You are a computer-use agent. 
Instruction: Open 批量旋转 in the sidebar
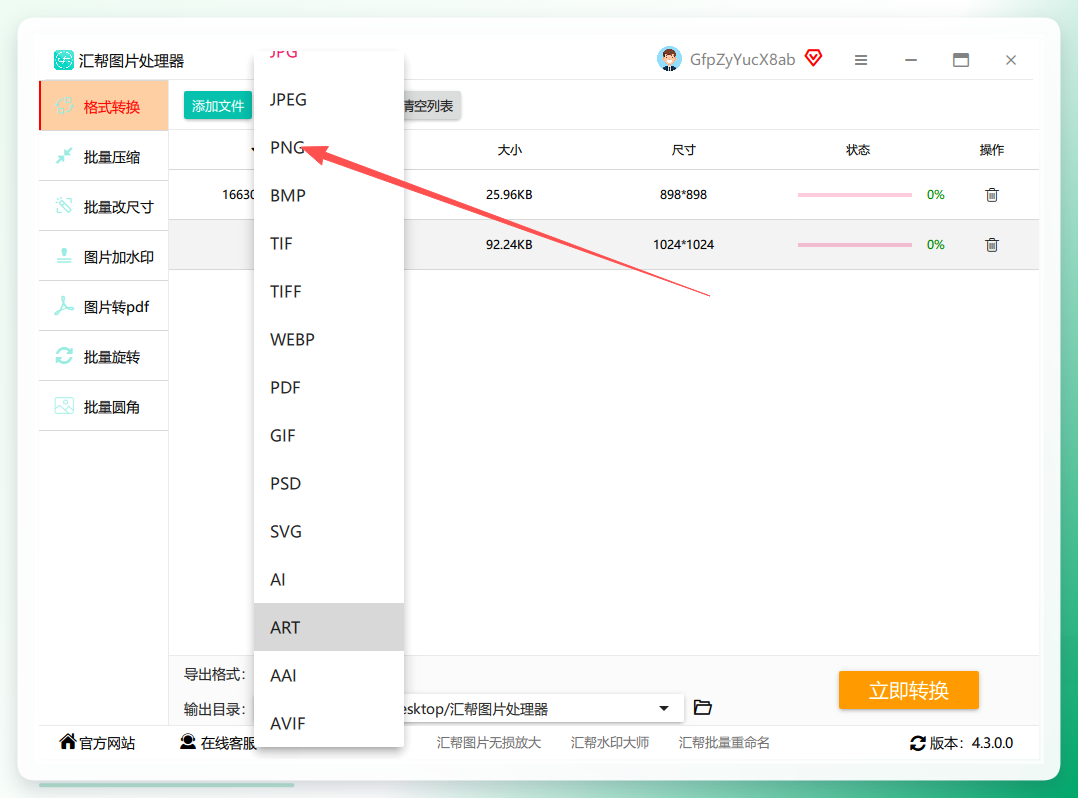coord(104,357)
